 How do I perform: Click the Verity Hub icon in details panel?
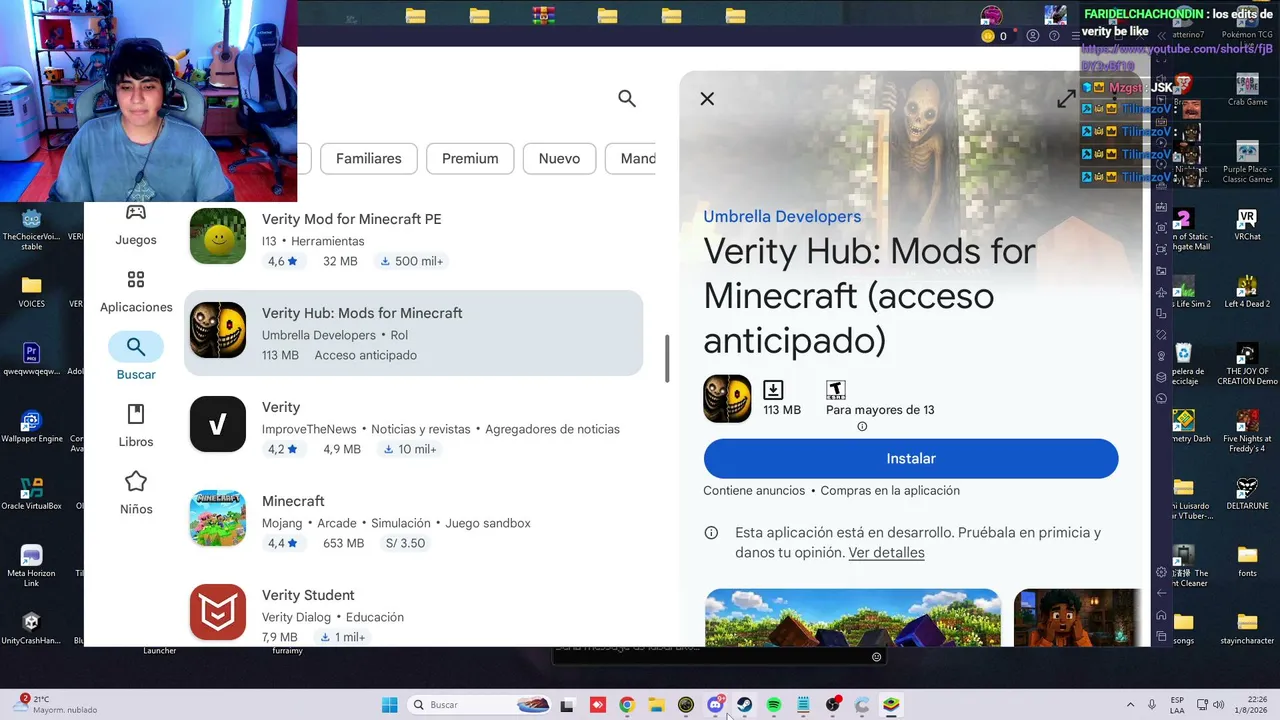(727, 399)
